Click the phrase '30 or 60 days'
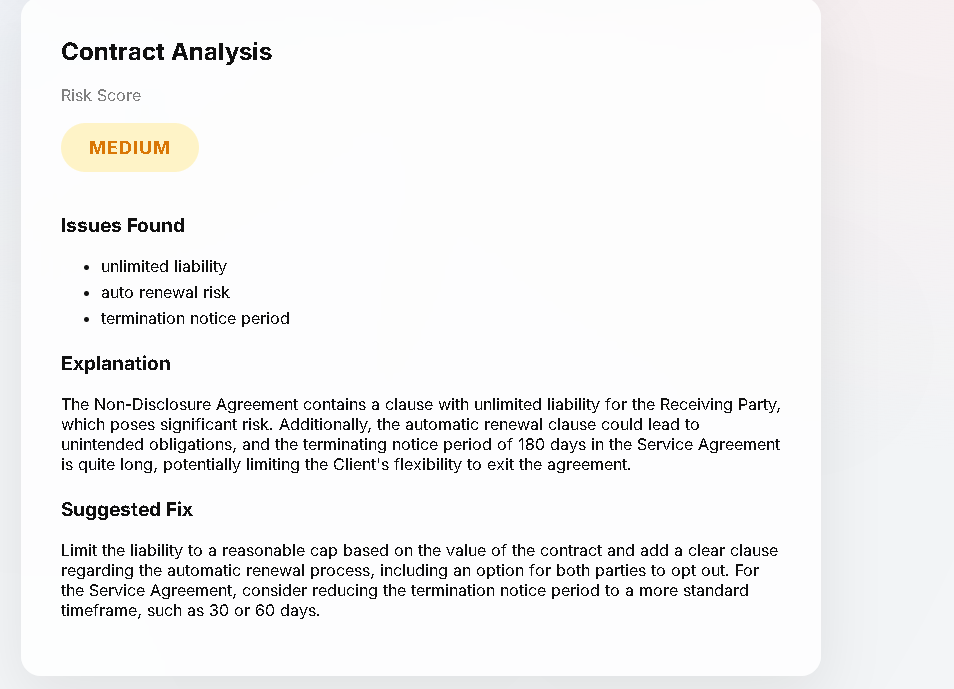The height and width of the screenshot is (689, 954). click(263, 610)
